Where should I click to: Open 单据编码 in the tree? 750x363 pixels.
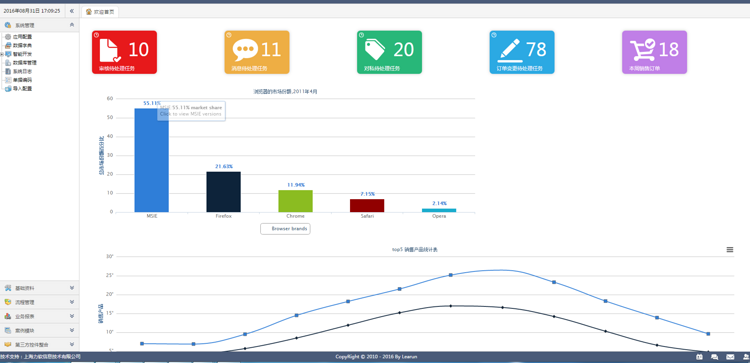pyautogui.click(x=22, y=80)
